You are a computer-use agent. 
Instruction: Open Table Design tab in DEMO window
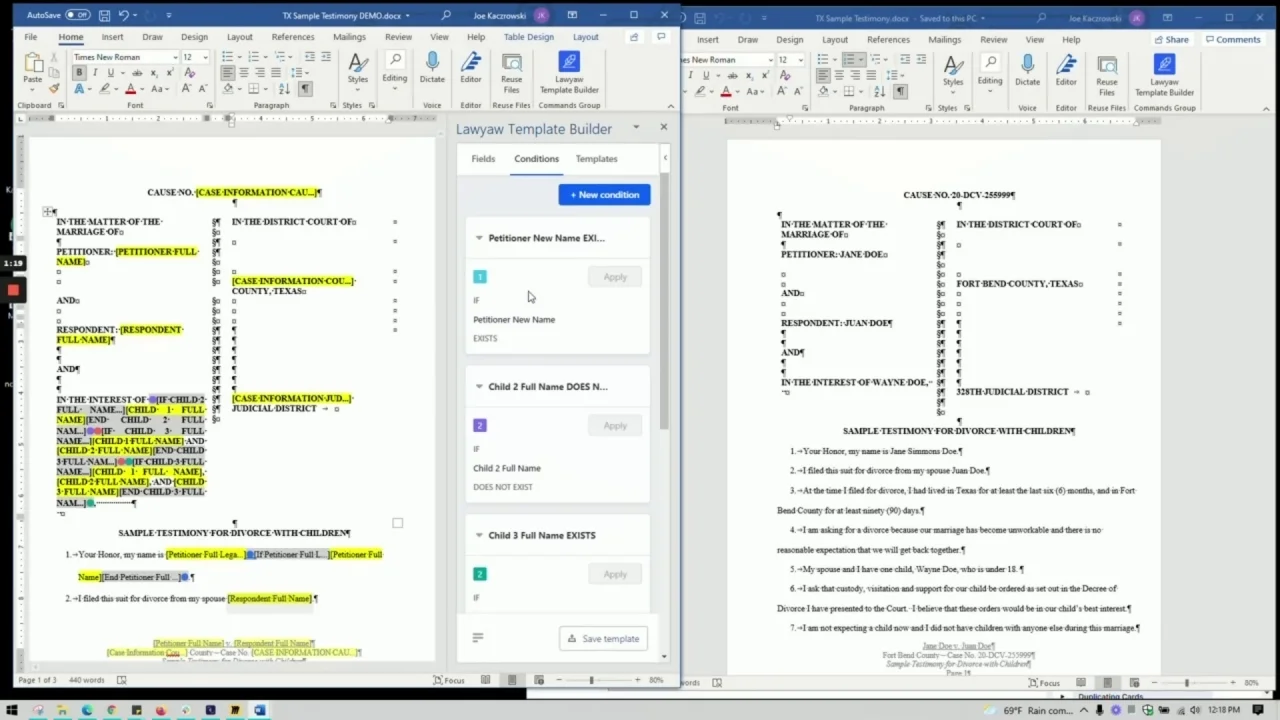tap(528, 37)
